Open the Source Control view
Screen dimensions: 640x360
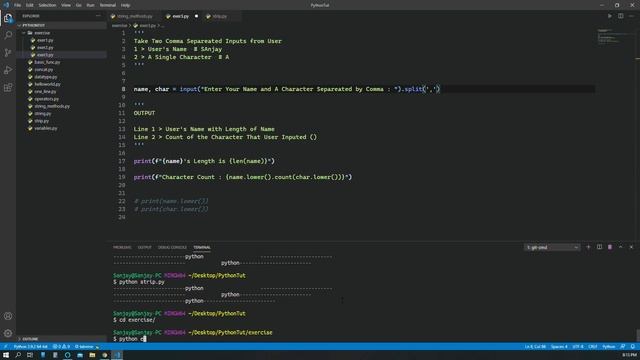click(x=8, y=53)
